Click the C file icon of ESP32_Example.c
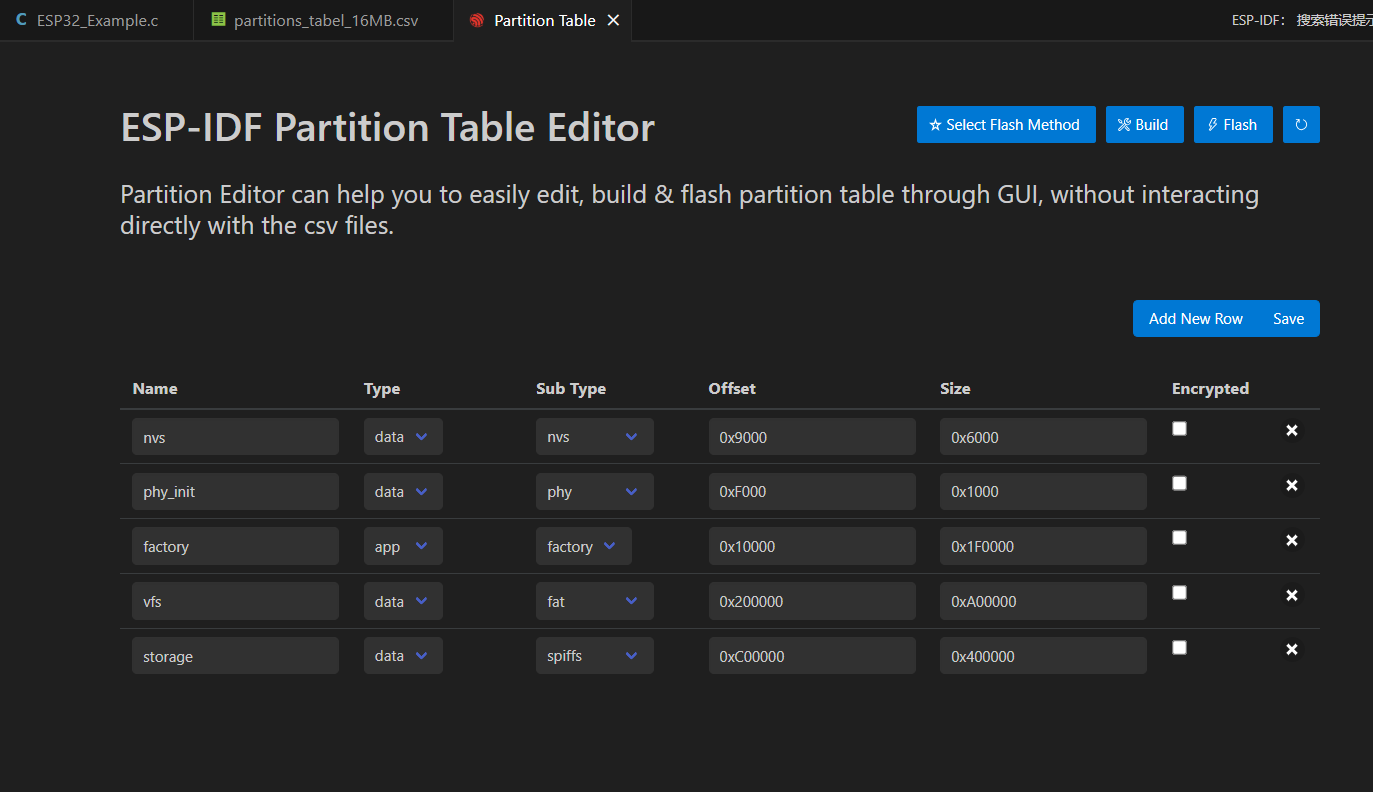Image resolution: width=1373 pixels, height=792 pixels. click(21, 20)
